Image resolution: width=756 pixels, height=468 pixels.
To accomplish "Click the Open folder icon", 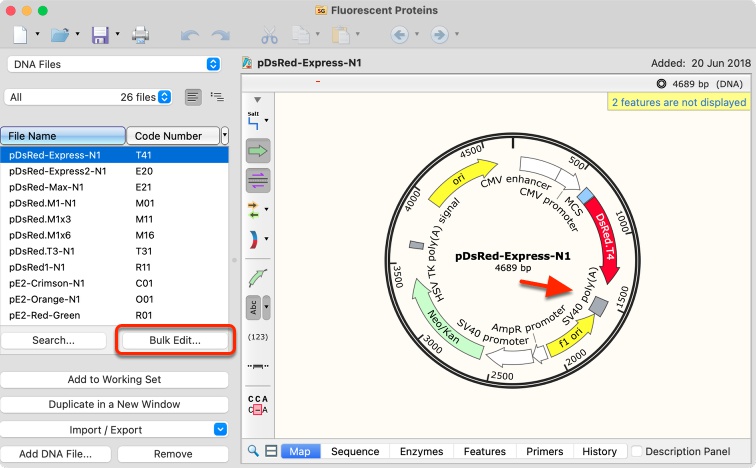I will click(x=60, y=35).
